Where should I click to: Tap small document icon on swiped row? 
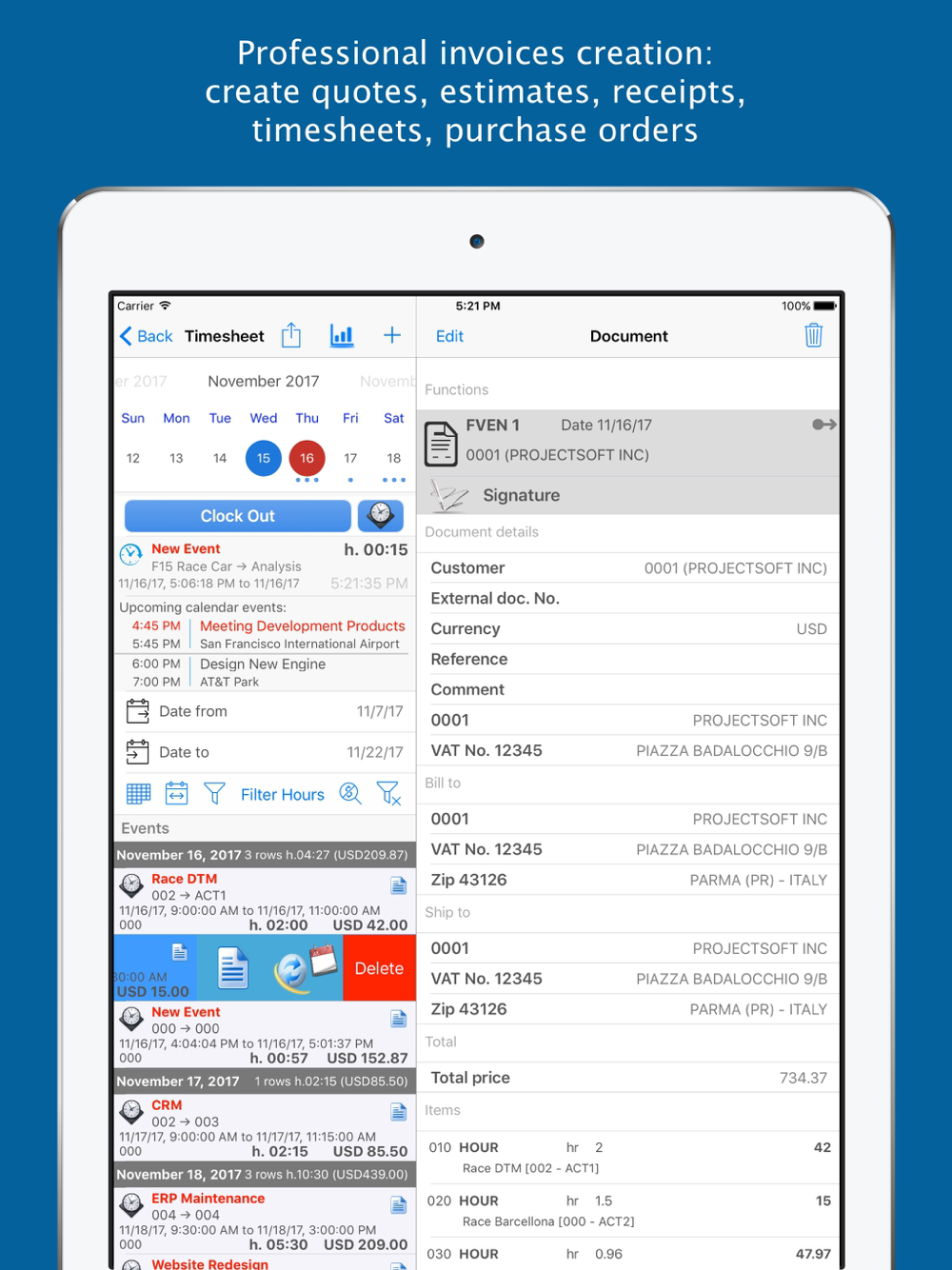coord(179,952)
